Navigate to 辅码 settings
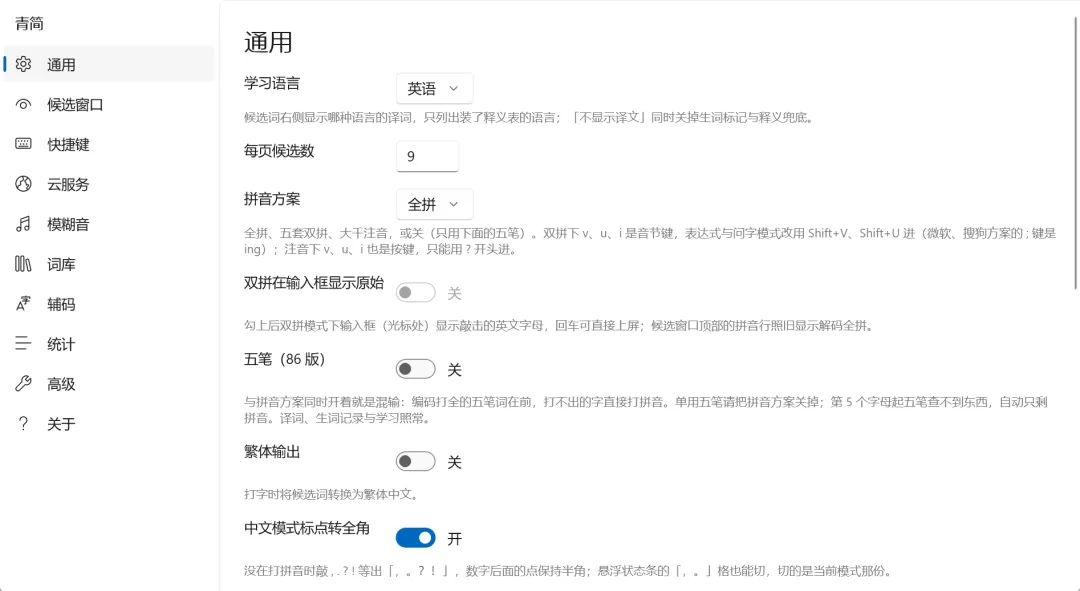The width and height of the screenshot is (1080, 591). point(109,304)
